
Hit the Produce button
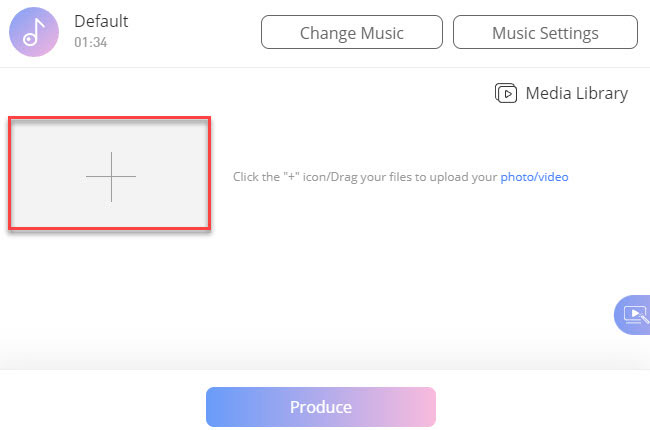point(321,407)
